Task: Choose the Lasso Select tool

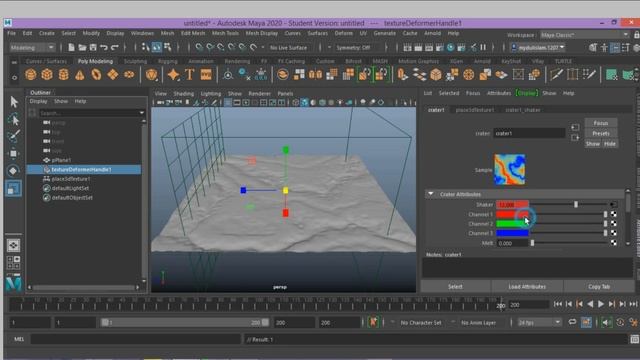Action: point(14,119)
